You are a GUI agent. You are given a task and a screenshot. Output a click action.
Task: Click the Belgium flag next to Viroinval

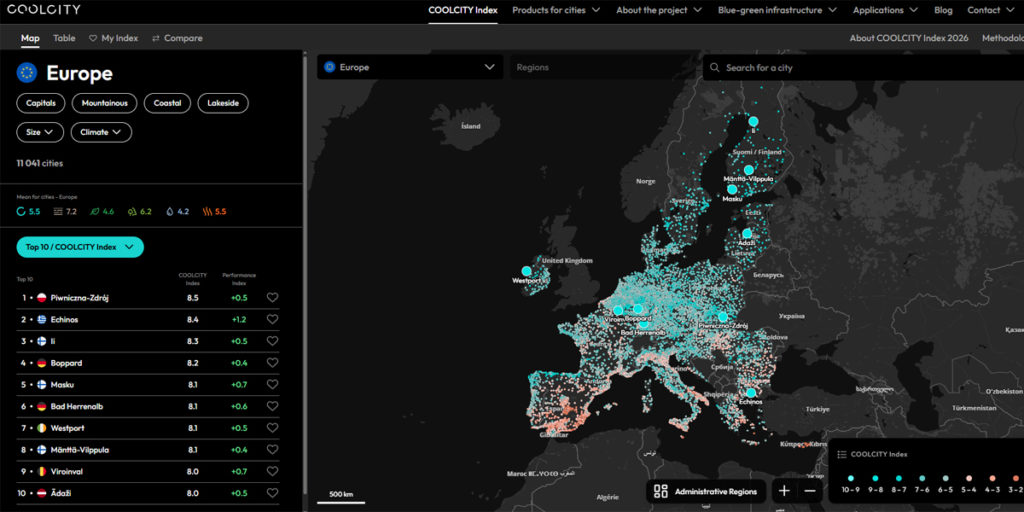tap(42, 472)
